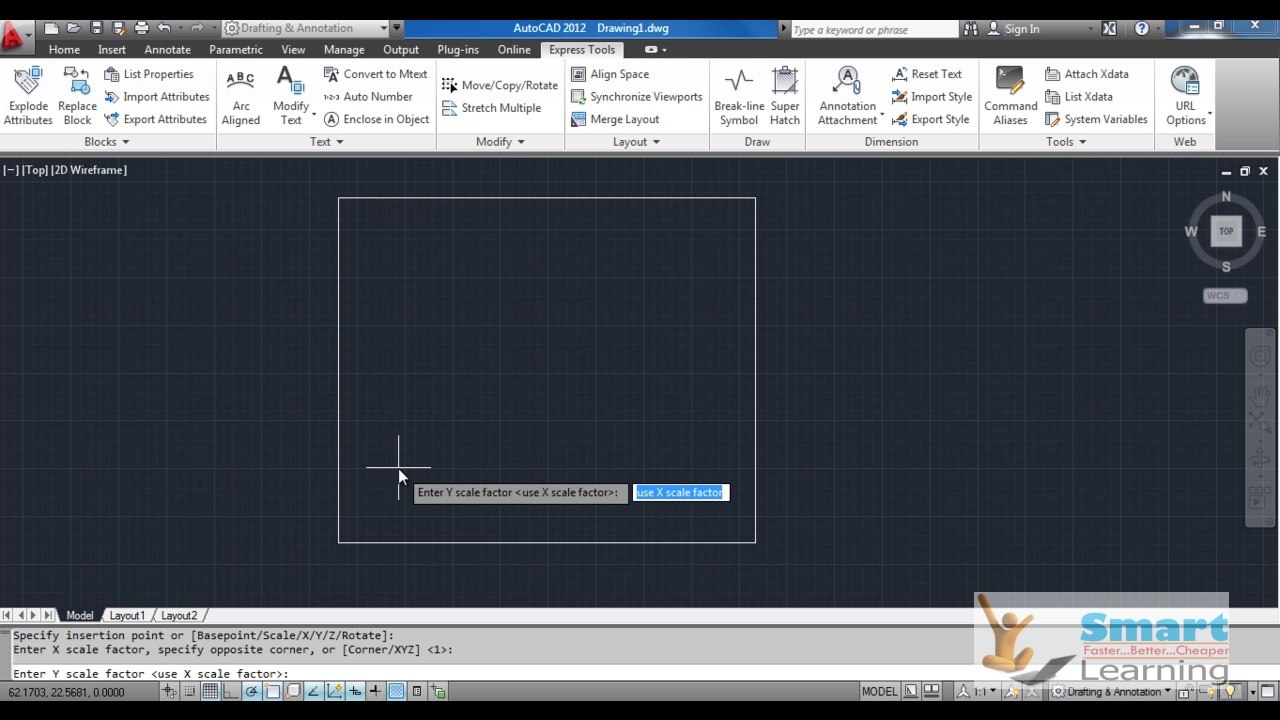
Task: Switch to the Layout2 tab
Action: coord(179,615)
